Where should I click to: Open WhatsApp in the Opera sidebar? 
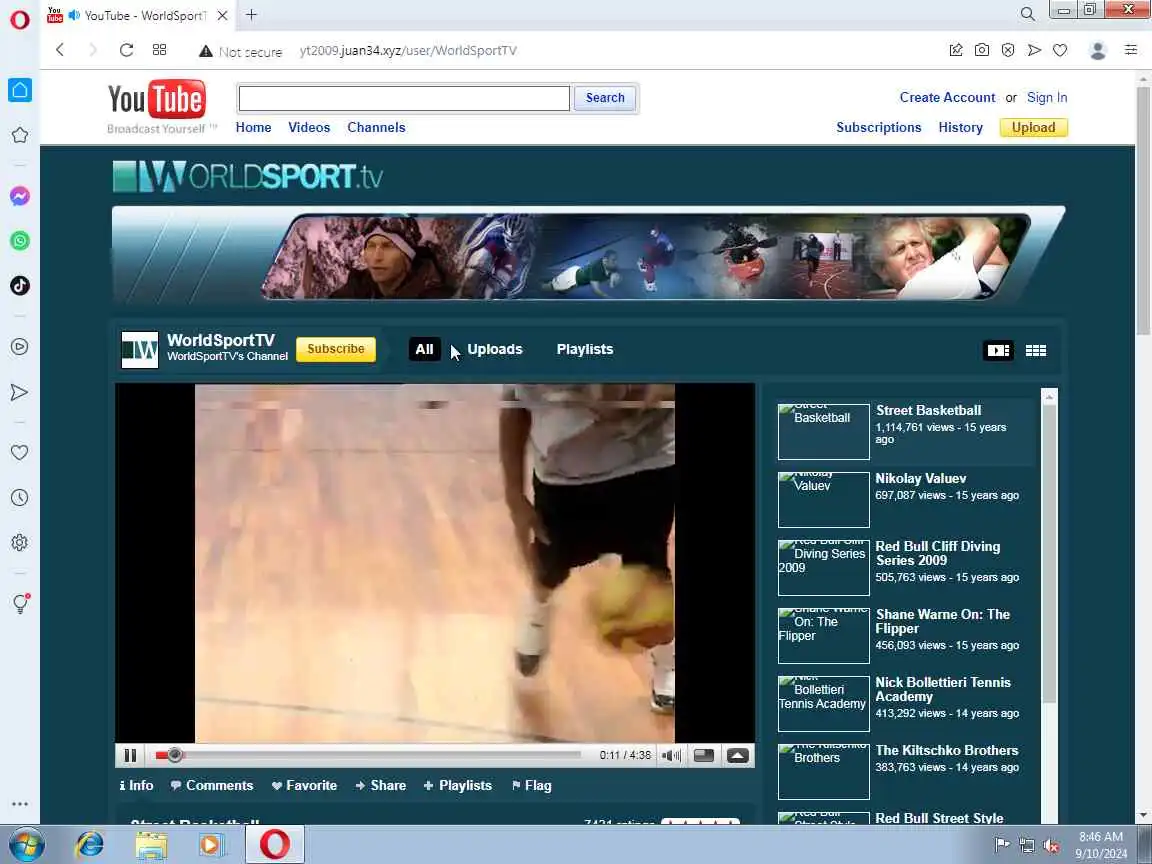pyautogui.click(x=20, y=241)
